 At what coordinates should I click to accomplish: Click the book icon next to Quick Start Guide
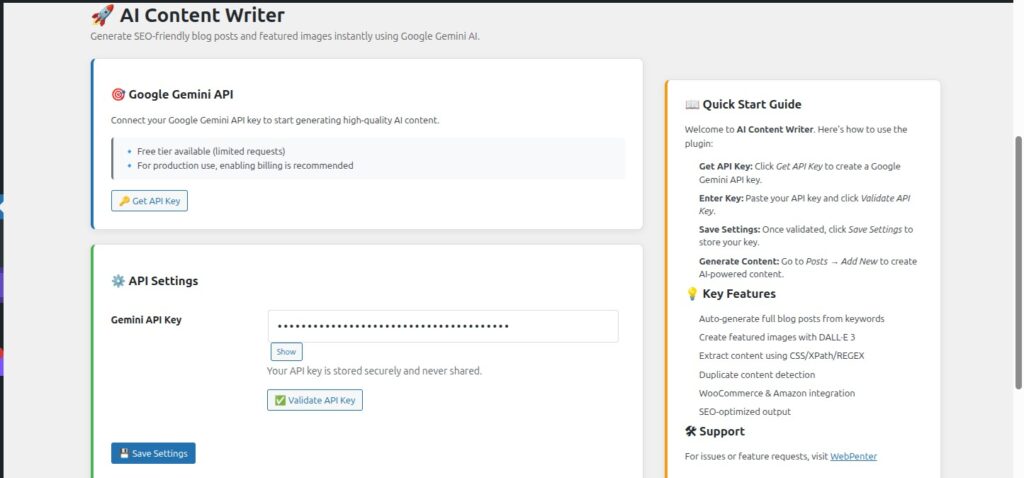point(692,104)
